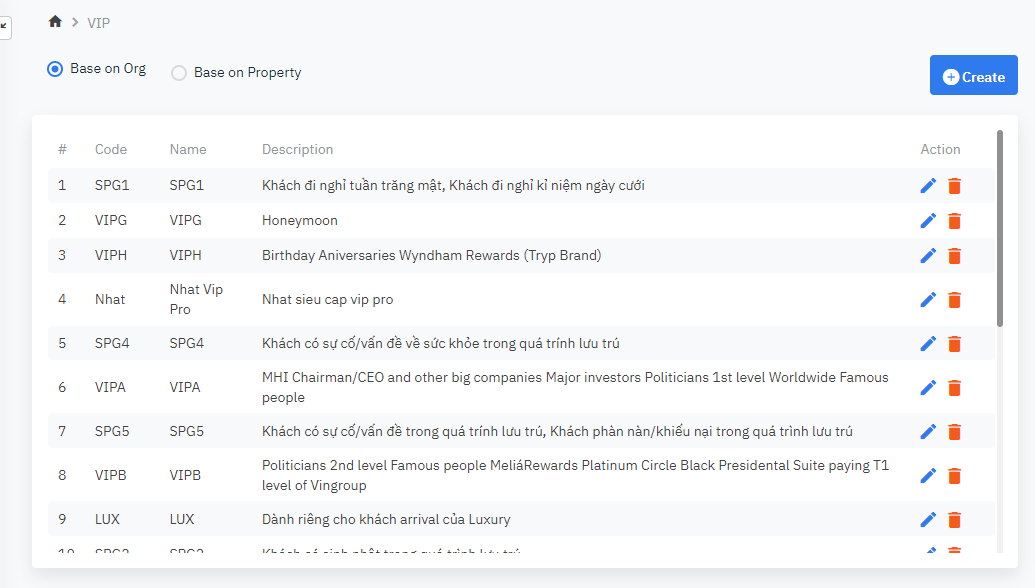The image size is (1035, 588).
Task: Edit the Nhat Vip Pro entry
Action: pos(928,300)
